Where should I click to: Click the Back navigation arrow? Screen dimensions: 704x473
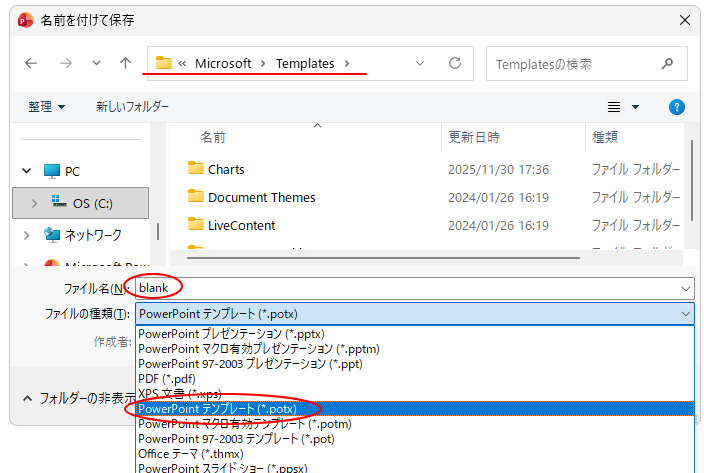[x=31, y=63]
